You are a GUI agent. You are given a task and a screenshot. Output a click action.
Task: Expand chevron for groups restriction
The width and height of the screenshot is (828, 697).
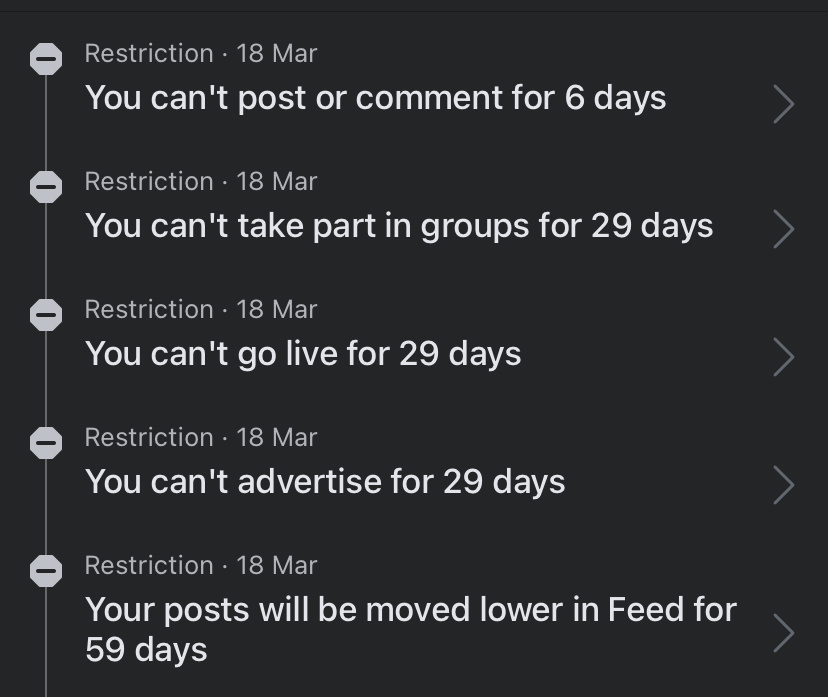(x=784, y=229)
